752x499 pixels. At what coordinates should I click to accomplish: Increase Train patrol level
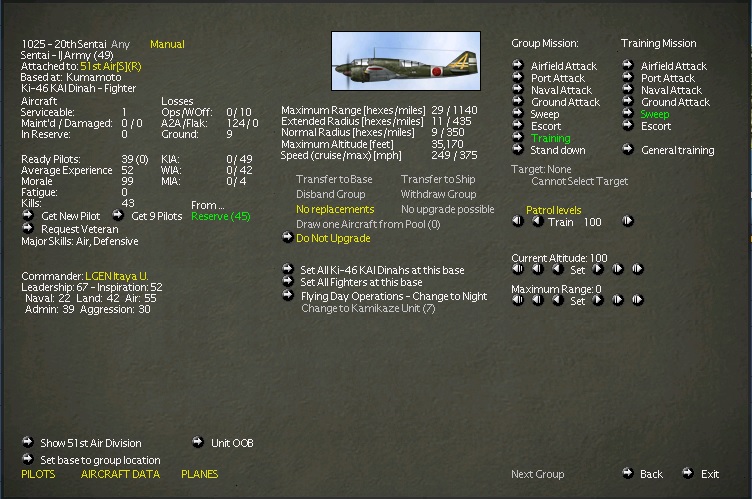click(x=628, y=221)
